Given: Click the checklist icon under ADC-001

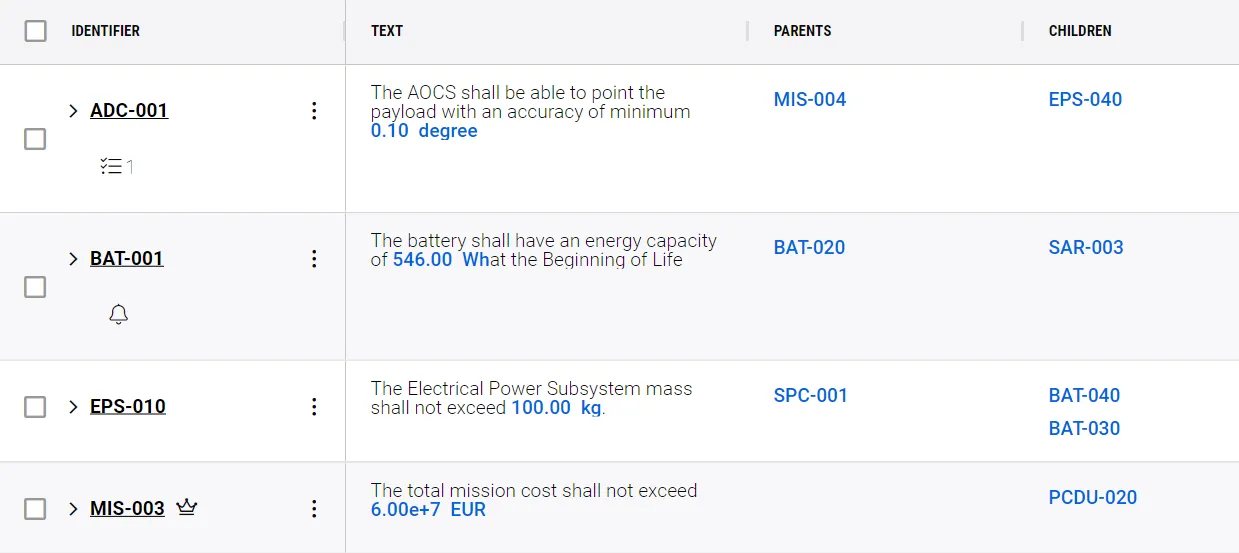Looking at the screenshot, I should click(111, 167).
